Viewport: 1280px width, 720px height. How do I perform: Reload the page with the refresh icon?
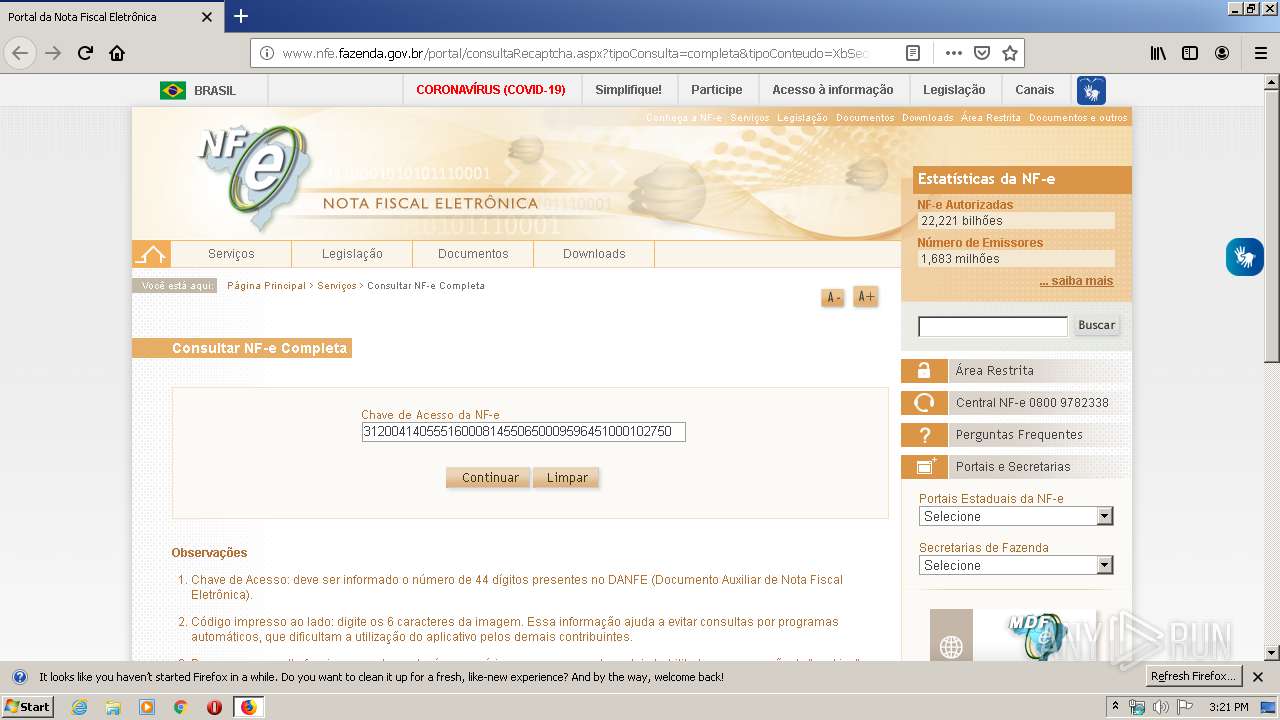(x=85, y=53)
